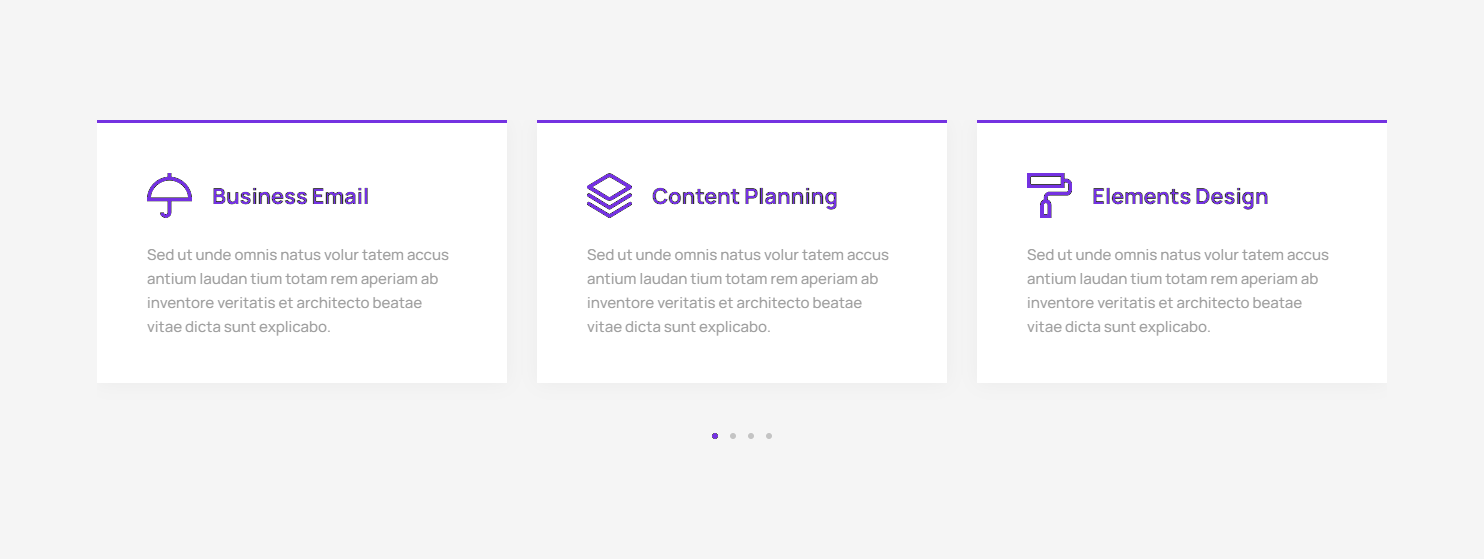Switch to the second carousel slide dot
Screen dimensions: 1484x559
click(733, 436)
